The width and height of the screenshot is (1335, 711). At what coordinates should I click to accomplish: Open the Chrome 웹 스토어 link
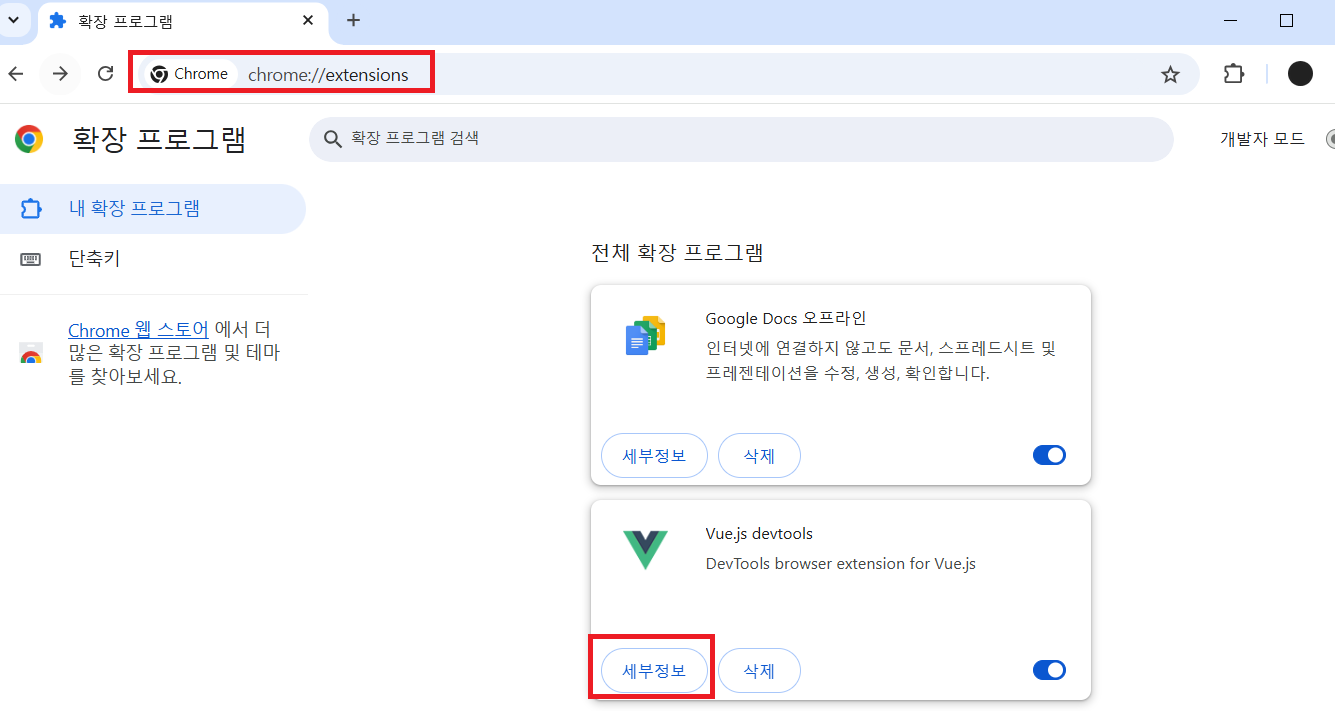pyautogui.click(x=138, y=330)
